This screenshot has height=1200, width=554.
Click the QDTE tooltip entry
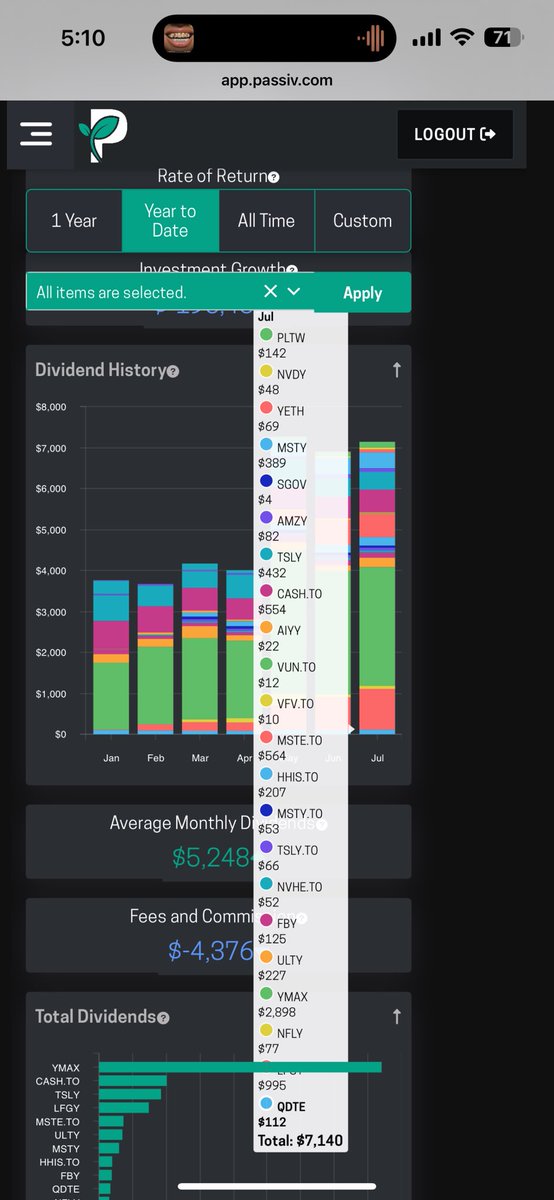283,1113
